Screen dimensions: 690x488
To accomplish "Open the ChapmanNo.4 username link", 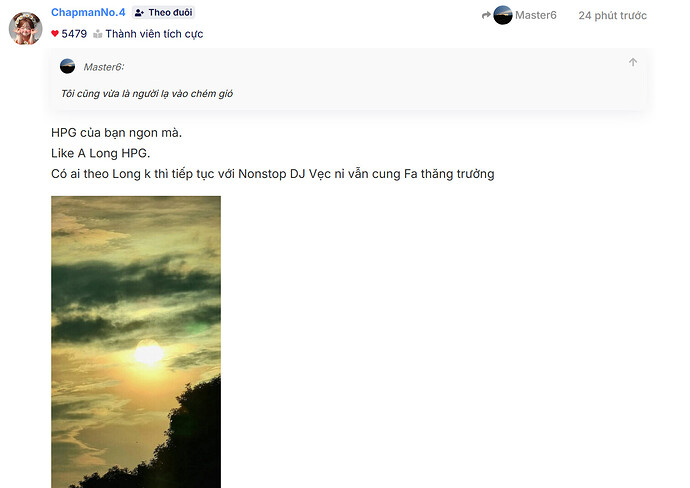I will tap(88, 12).
